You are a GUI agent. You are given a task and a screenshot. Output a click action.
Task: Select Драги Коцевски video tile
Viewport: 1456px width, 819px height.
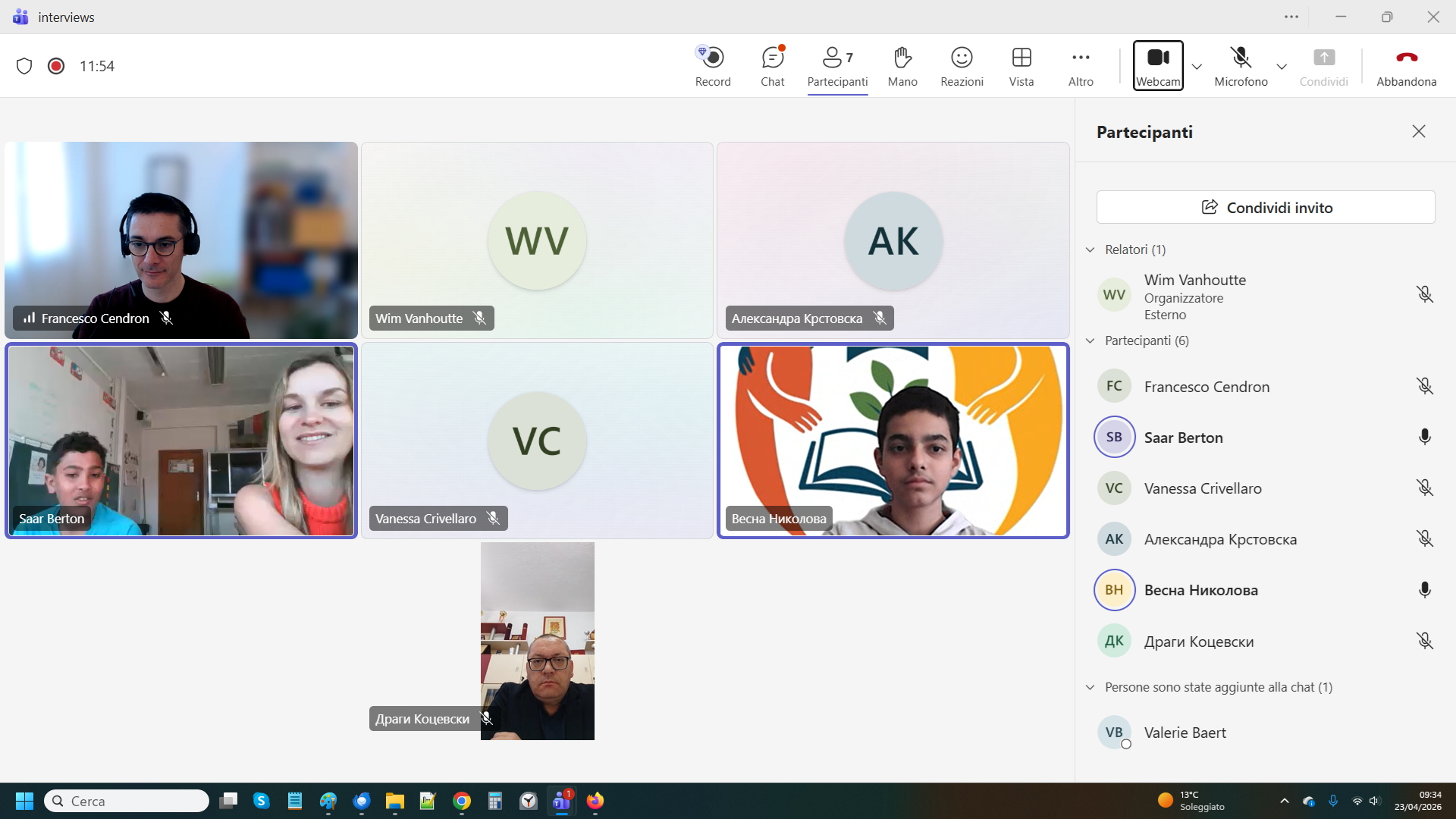pyautogui.click(x=538, y=641)
